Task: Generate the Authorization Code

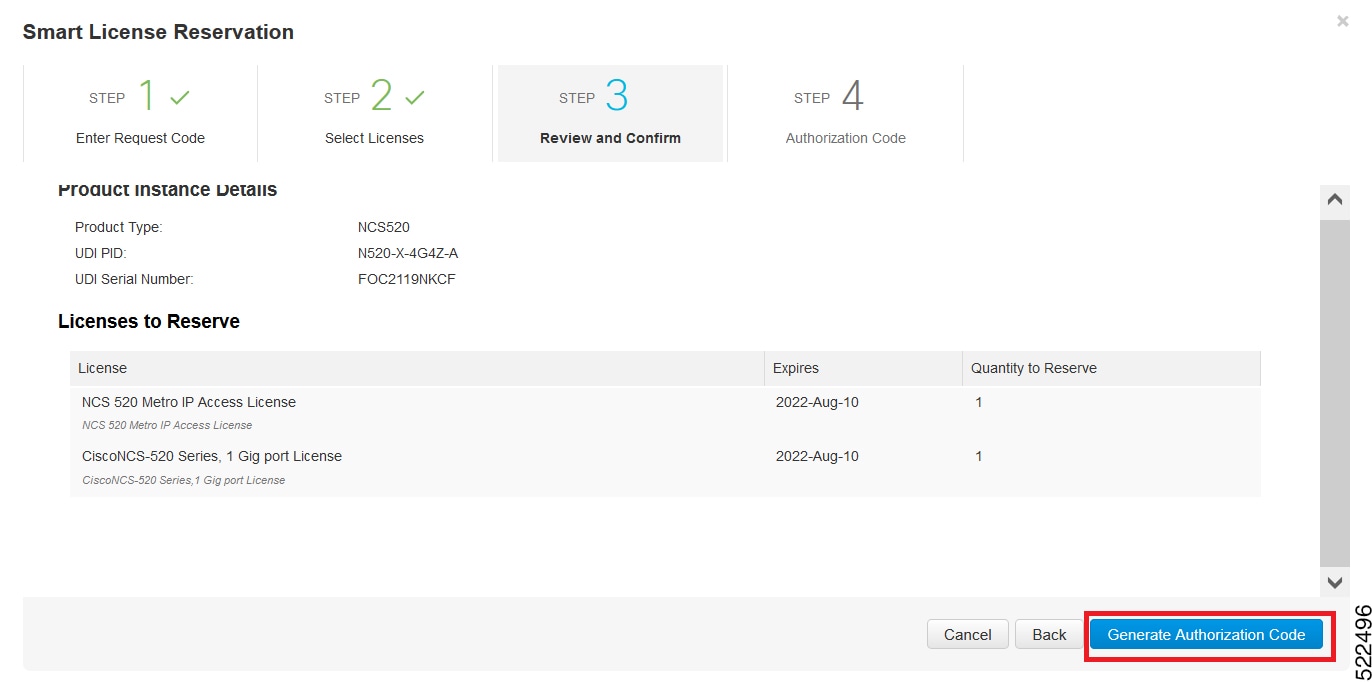Action: [x=1206, y=634]
